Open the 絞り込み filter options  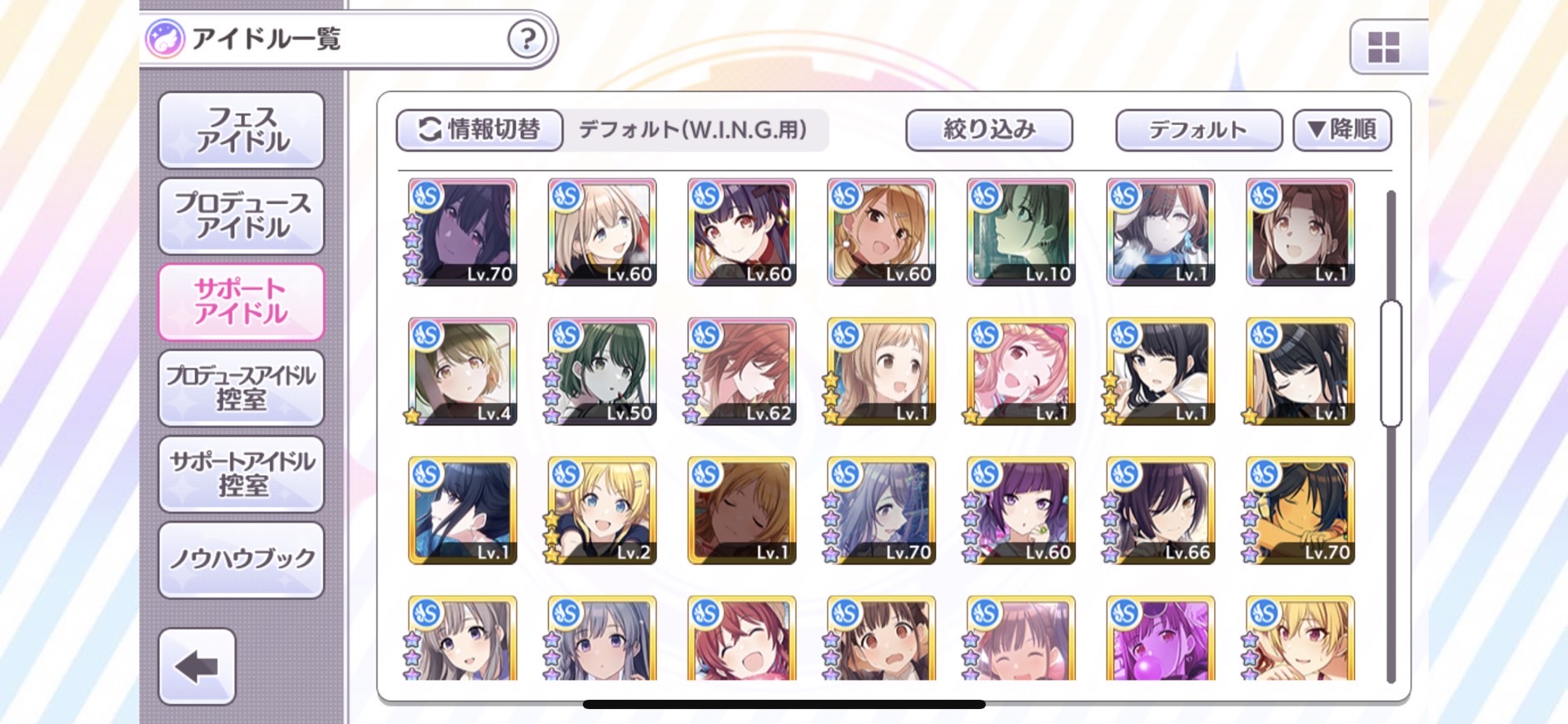point(989,130)
